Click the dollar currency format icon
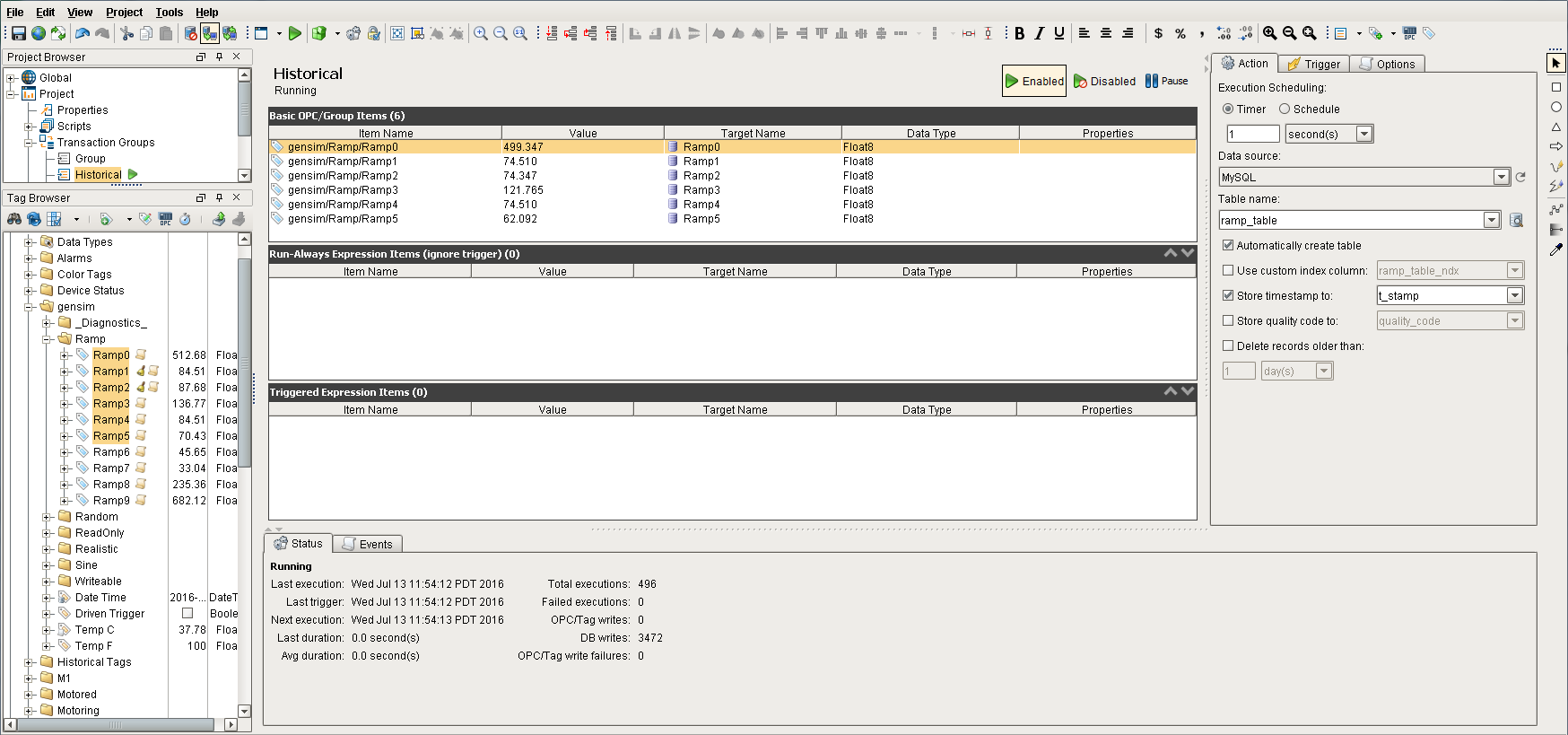Screen dimensions: 1568x735 coord(1158,33)
